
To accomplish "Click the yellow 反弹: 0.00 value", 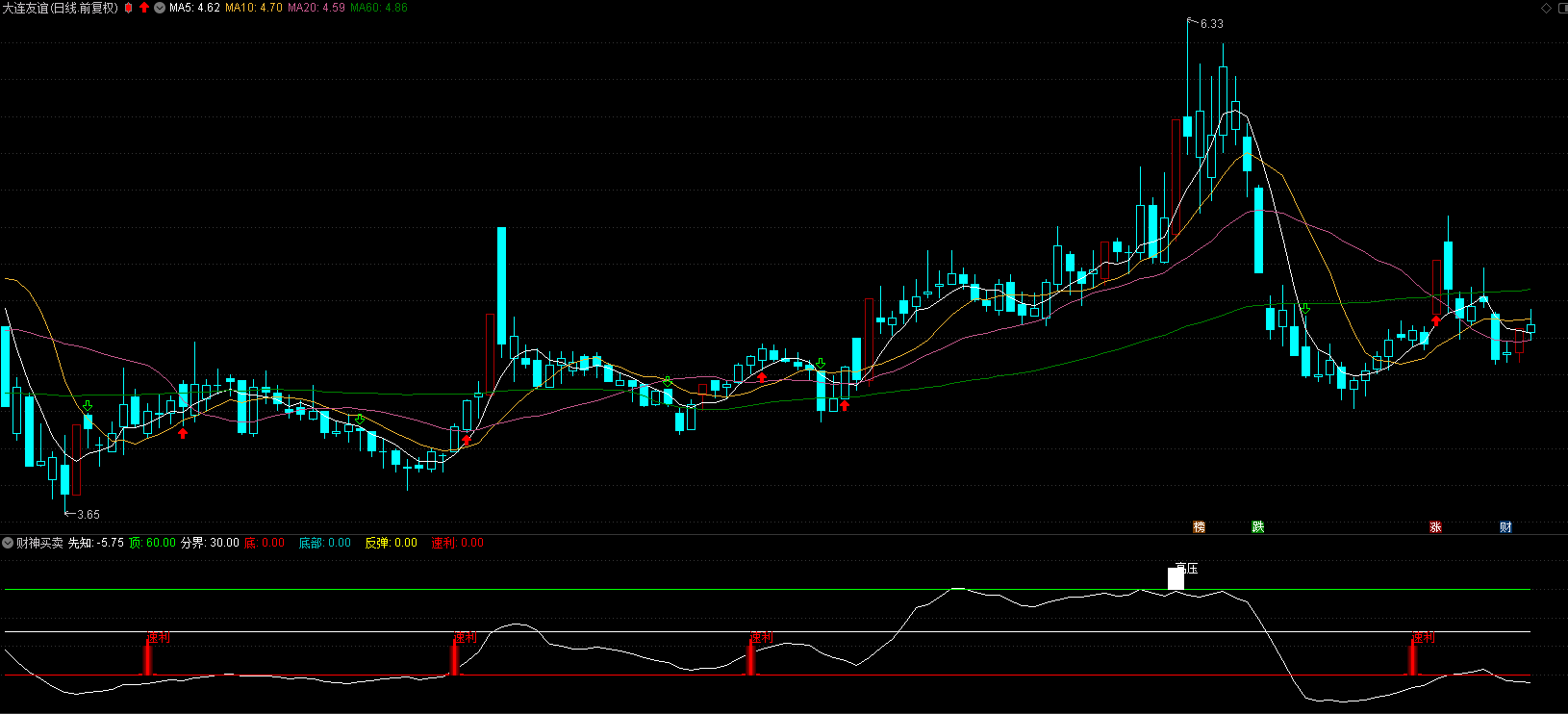I will click(x=391, y=543).
